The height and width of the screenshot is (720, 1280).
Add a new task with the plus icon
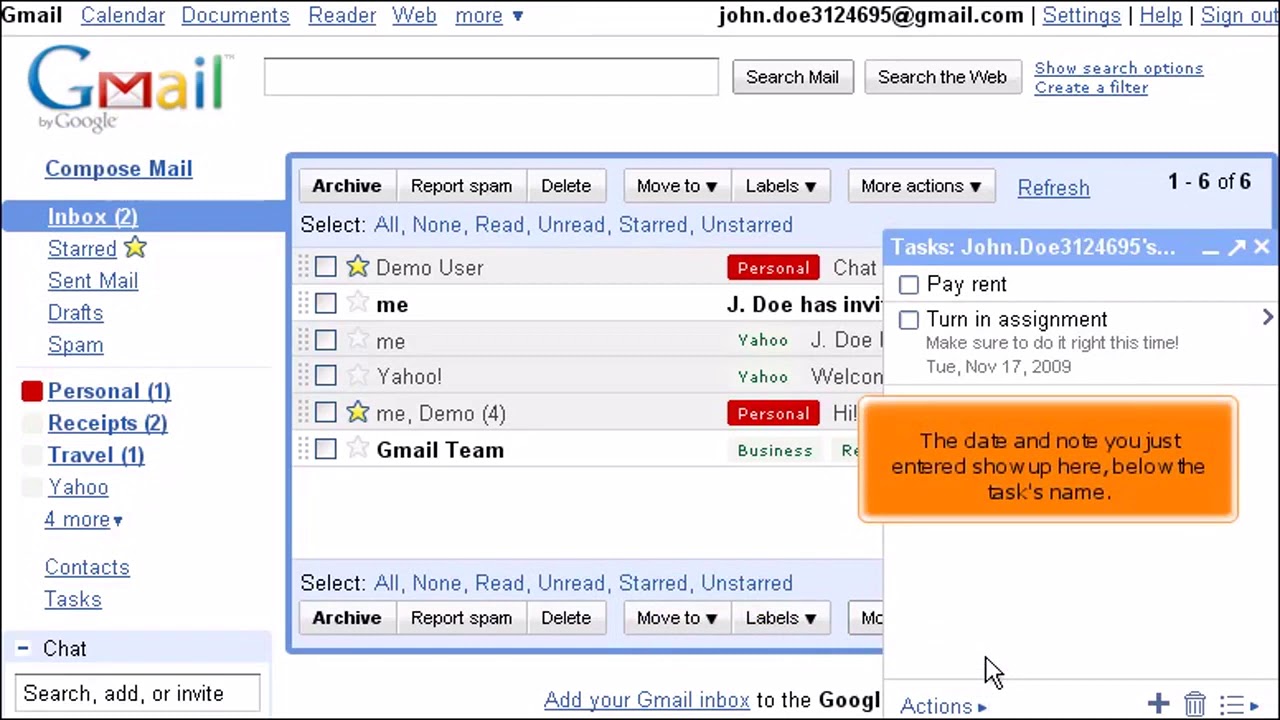coord(1158,704)
